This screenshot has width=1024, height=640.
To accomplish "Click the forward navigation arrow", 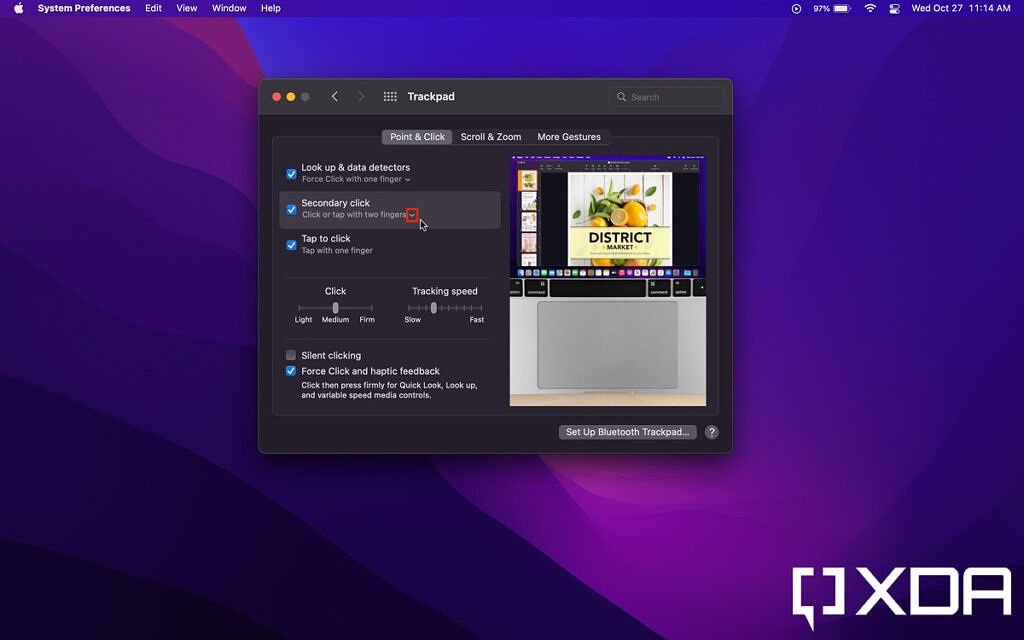I will [361, 96].
